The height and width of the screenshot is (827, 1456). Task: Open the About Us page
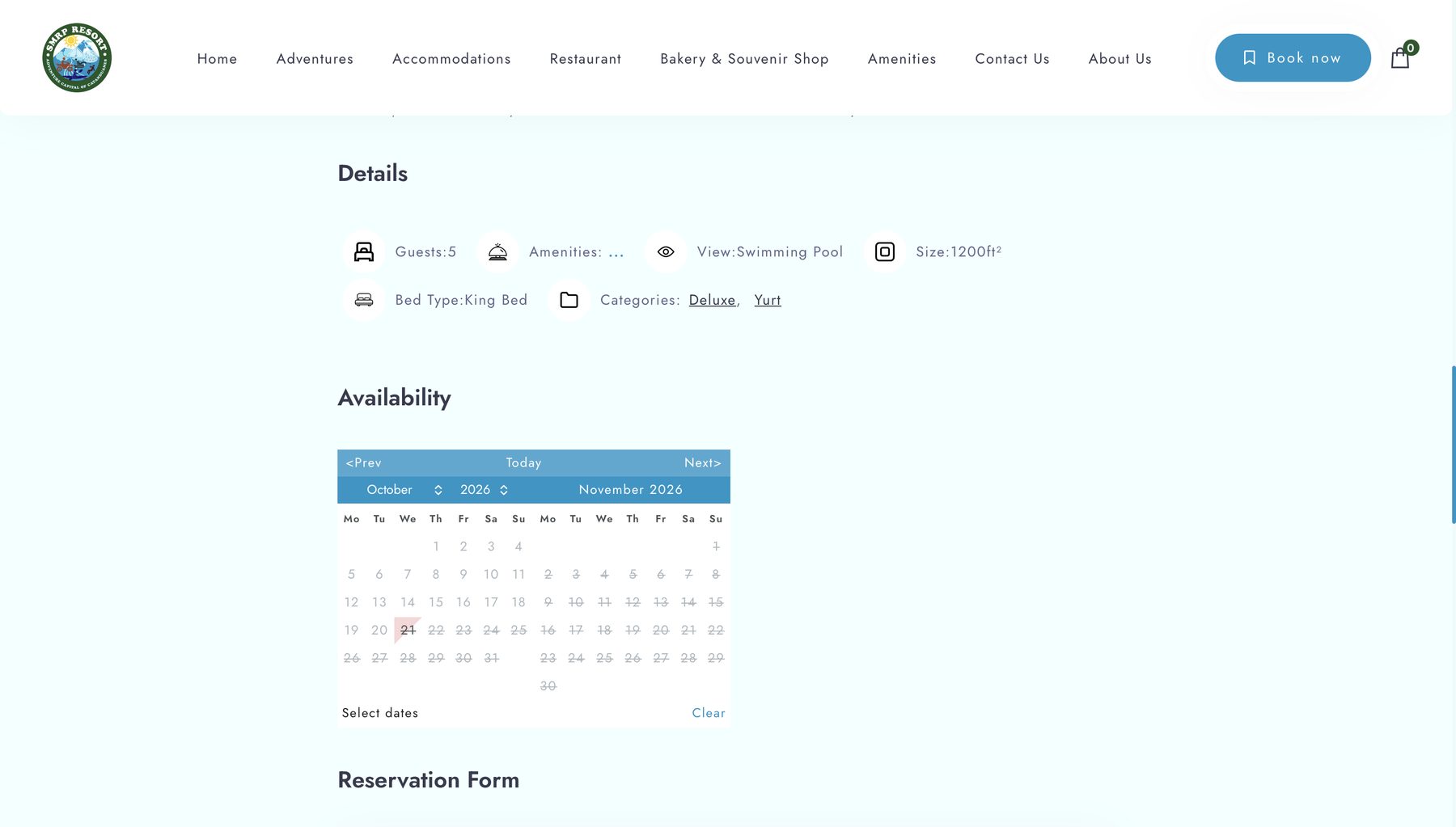tap(1120, 59)
